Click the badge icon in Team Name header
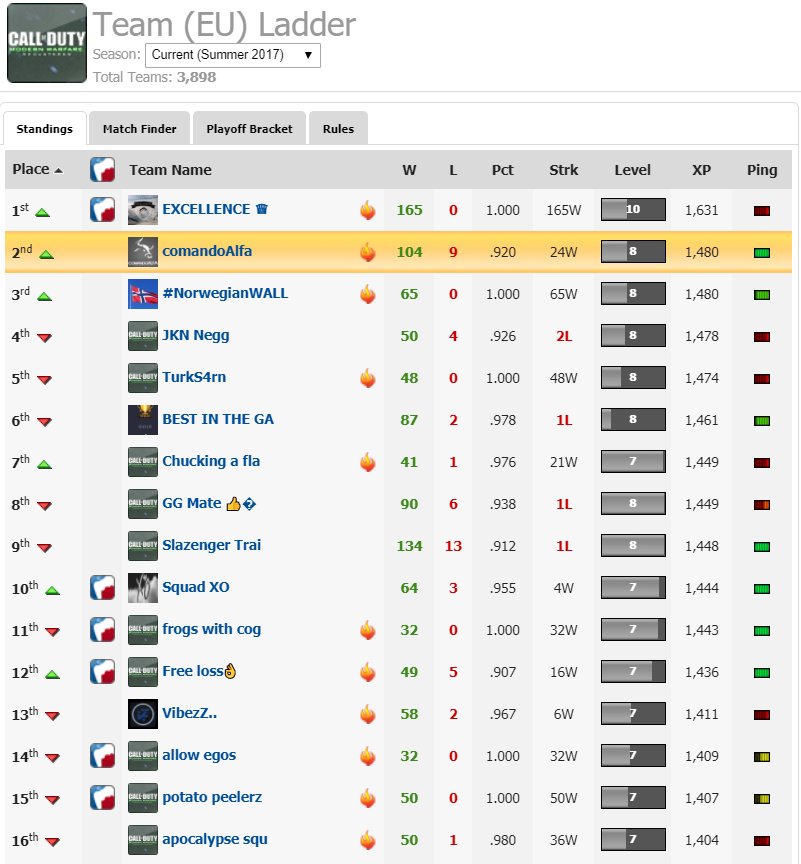 click(x=101, y=170)
